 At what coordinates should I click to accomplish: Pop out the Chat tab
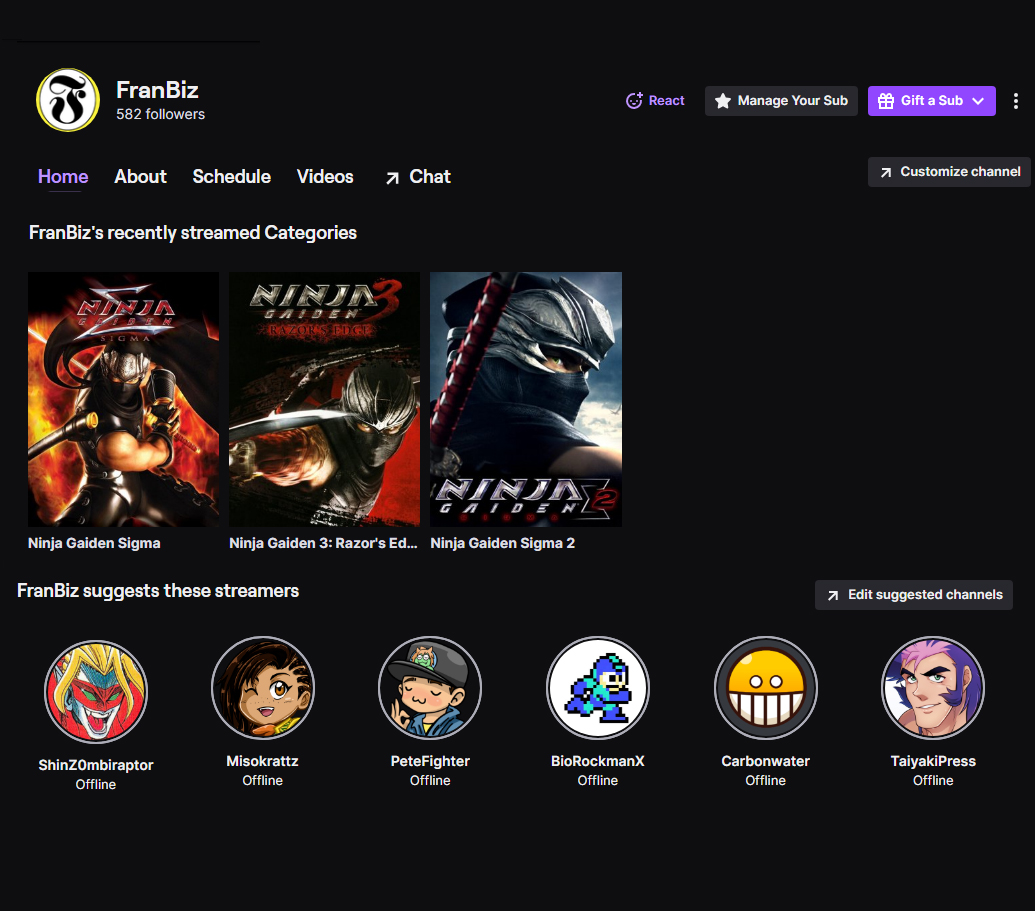(418, 177)
